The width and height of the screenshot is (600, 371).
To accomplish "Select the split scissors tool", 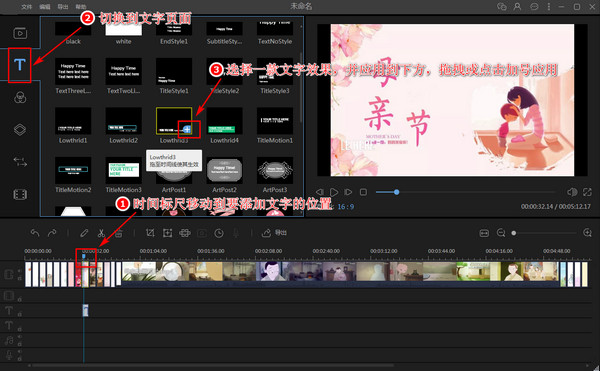I will coord(101,233).
